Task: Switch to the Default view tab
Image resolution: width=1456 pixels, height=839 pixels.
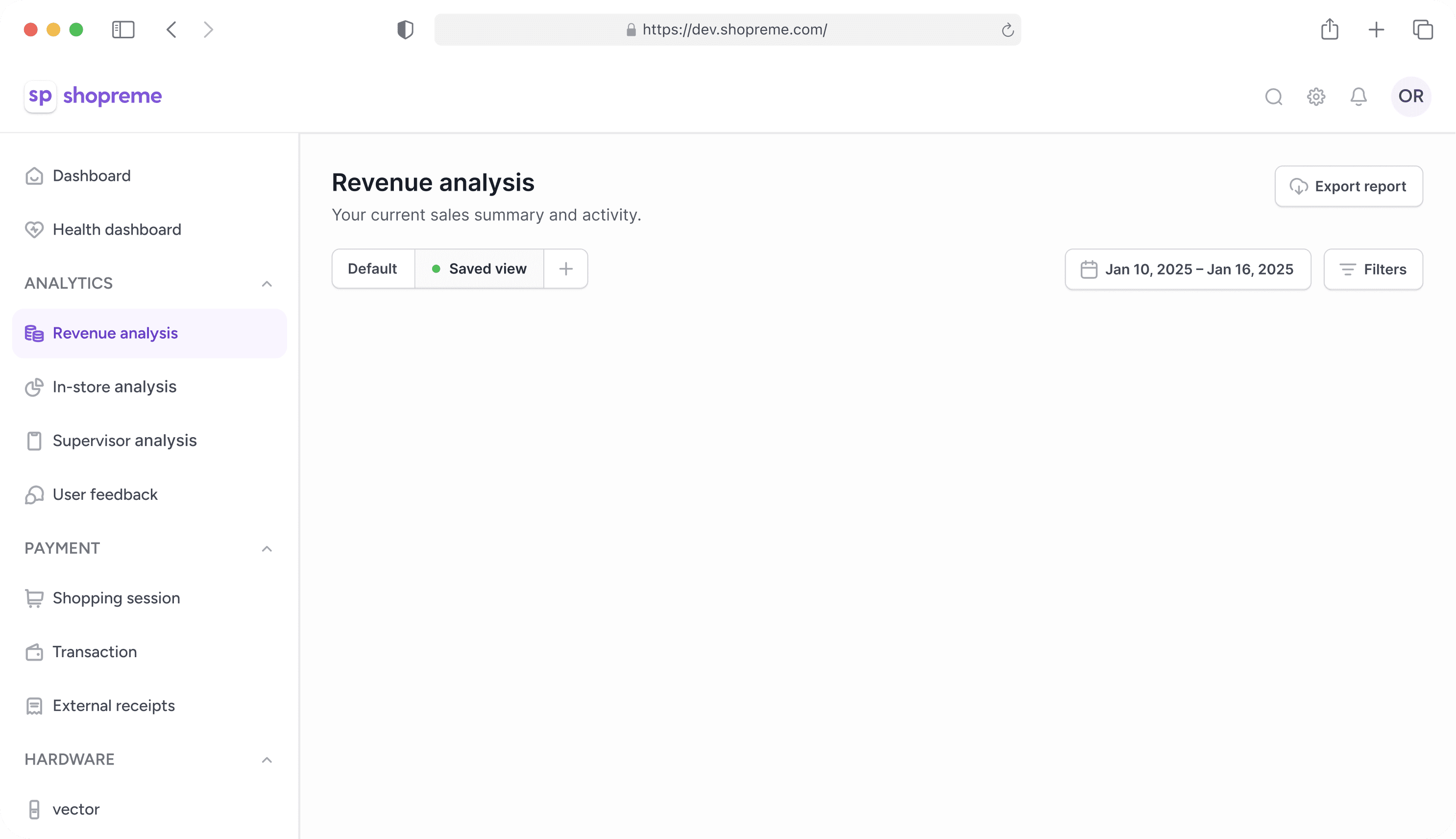Action: click(373, 269)
